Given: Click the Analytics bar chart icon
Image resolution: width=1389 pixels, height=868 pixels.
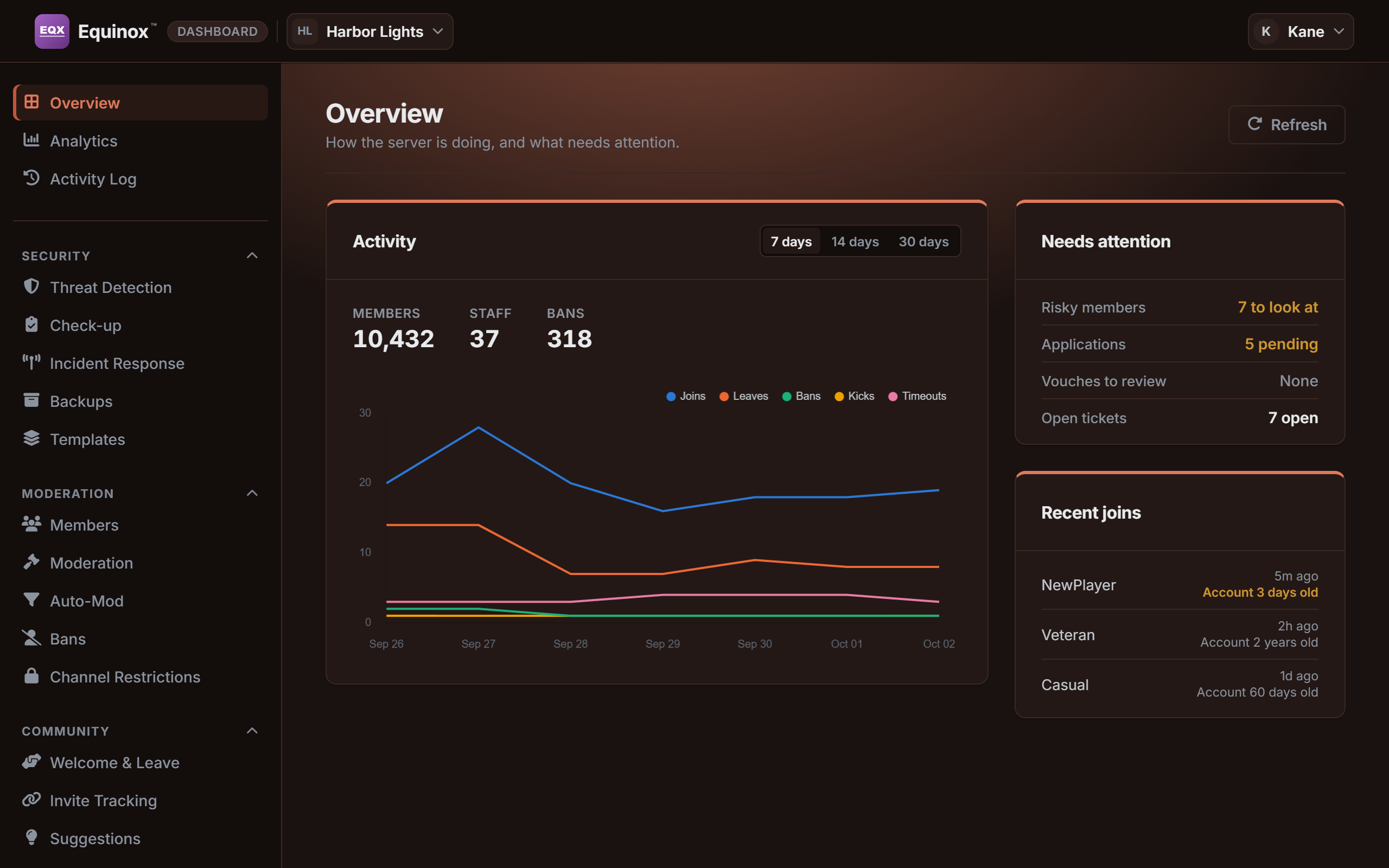Looking at the screenshot, I should pyautogui.click(x=31, y=140).
